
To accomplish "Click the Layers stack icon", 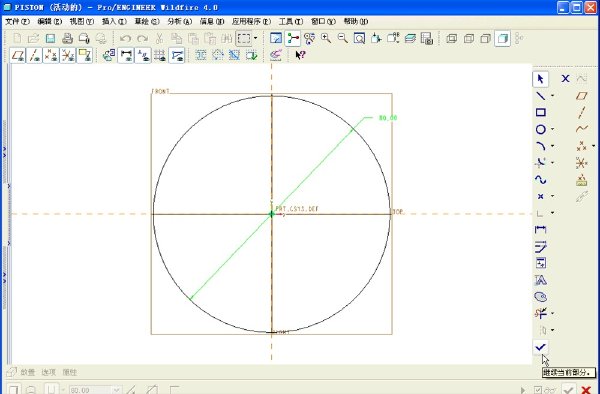I will pos(410,38).
